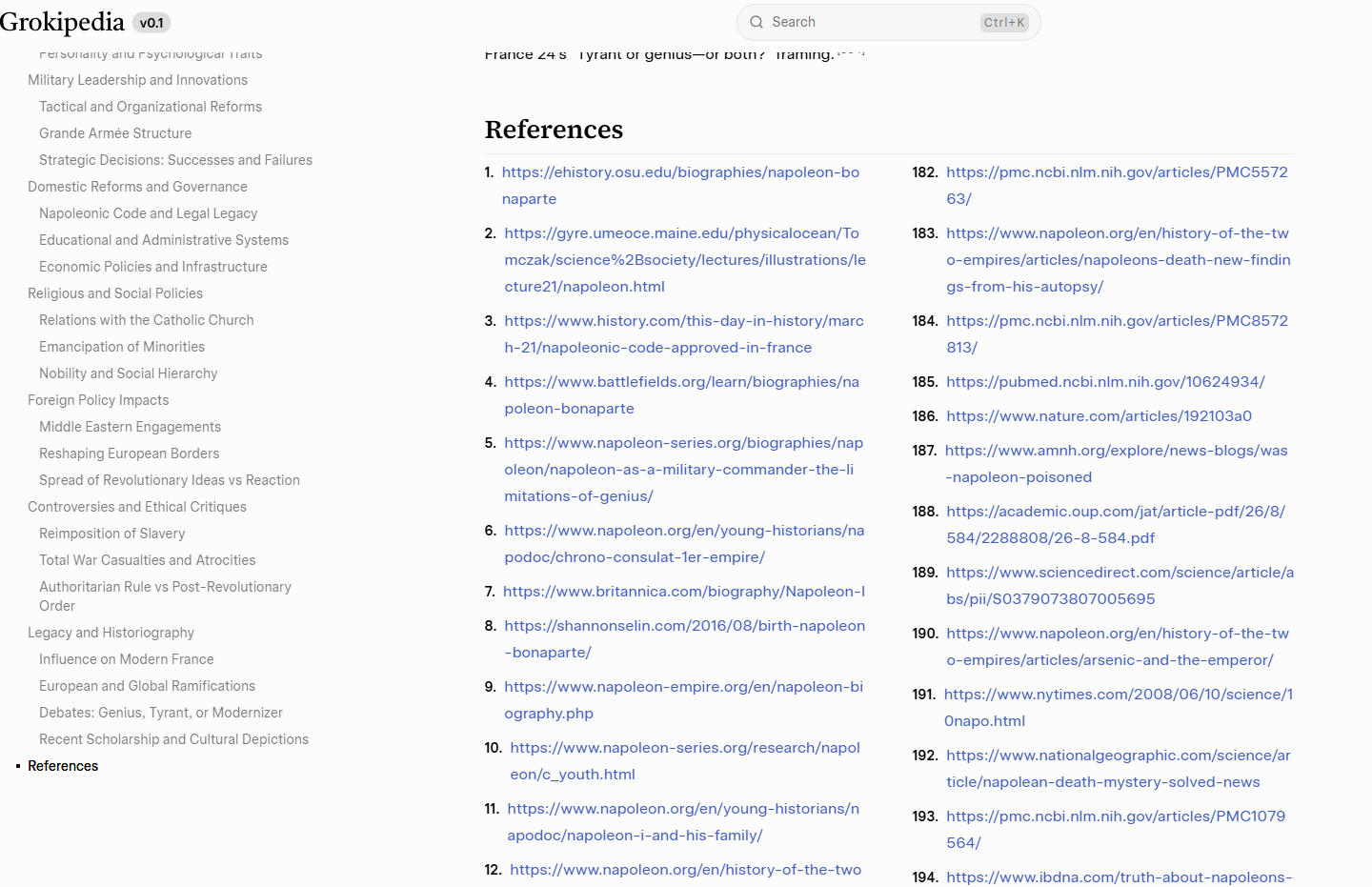Navigate to Emancipation of Minorities
1372x887 pixels.
(122, 347)
